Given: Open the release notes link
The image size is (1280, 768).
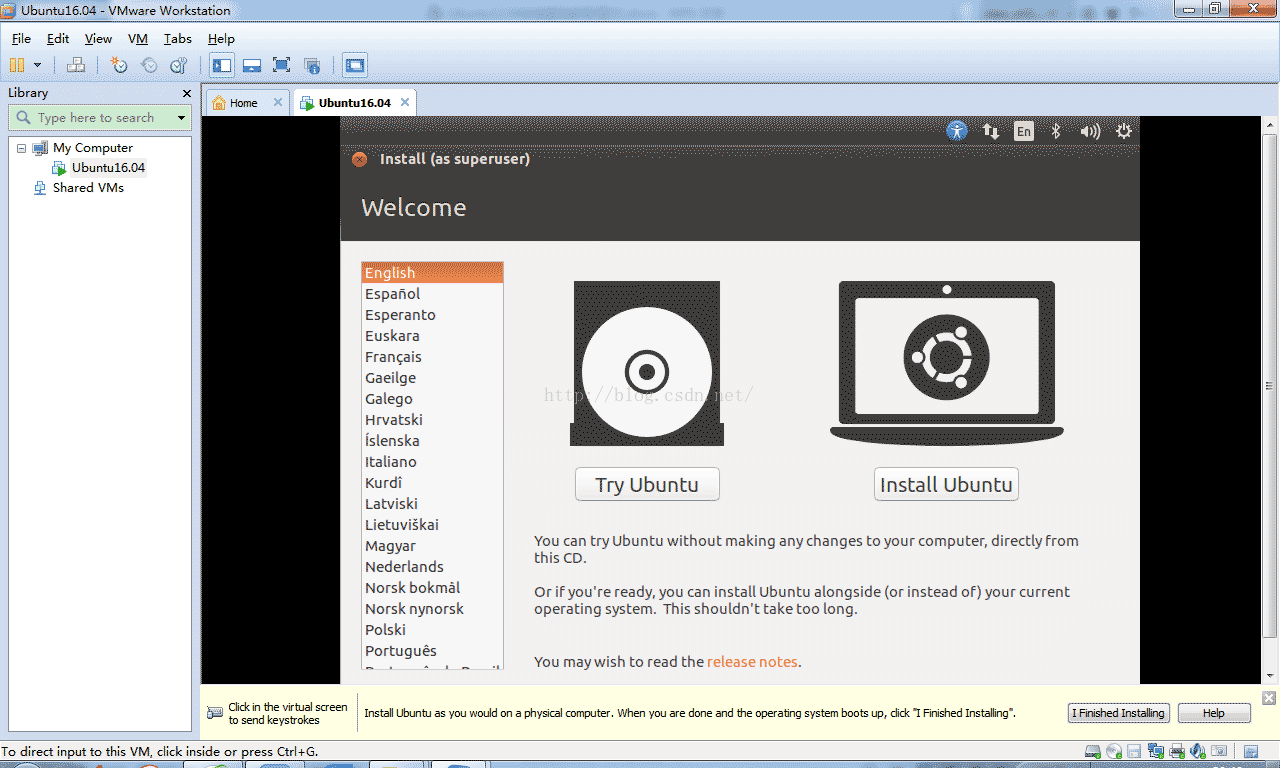Looking at the screenshot, I should coord(752,661).
